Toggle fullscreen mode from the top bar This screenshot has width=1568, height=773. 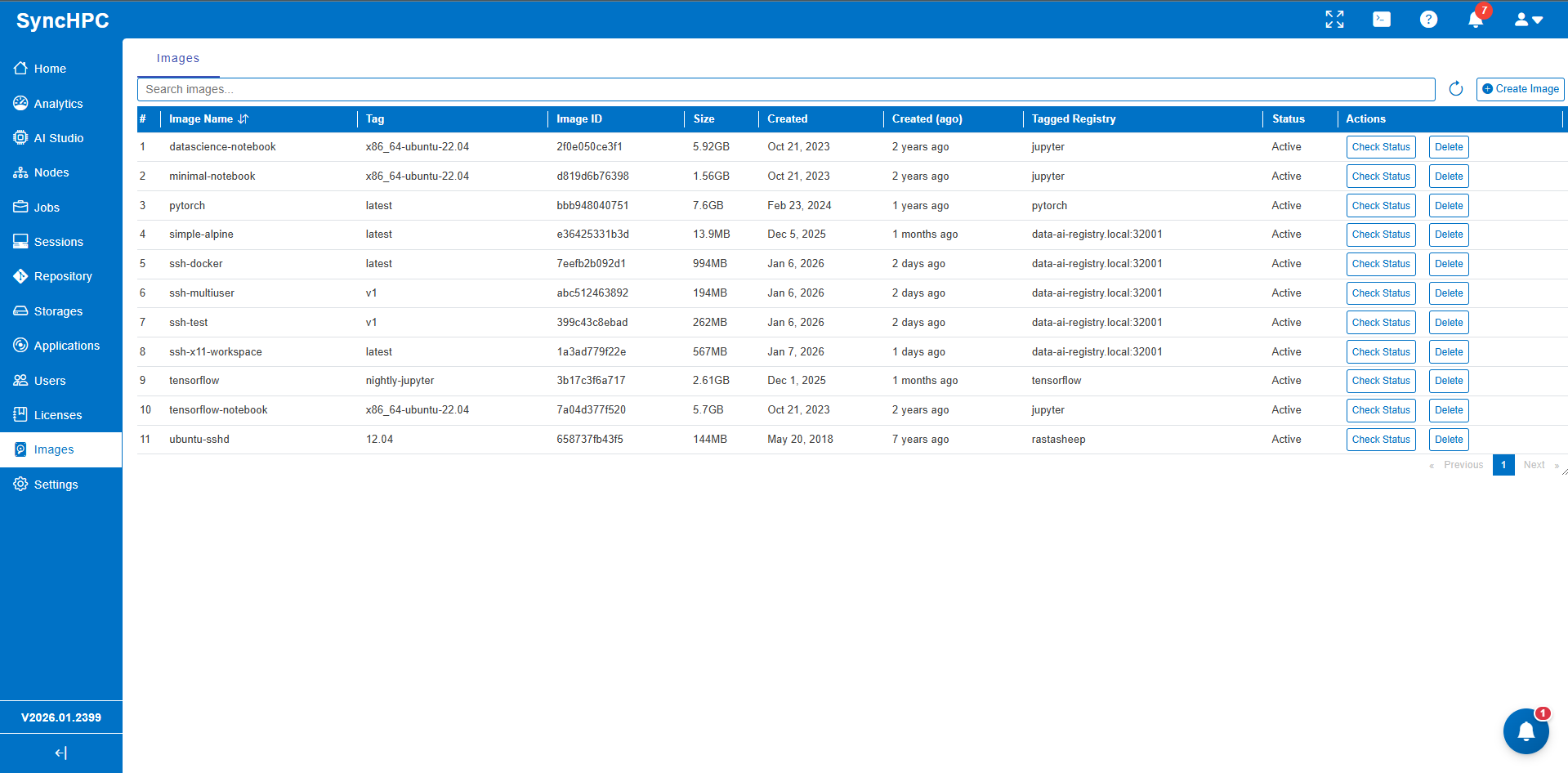pyautogui.click(x=1333, y=19)
